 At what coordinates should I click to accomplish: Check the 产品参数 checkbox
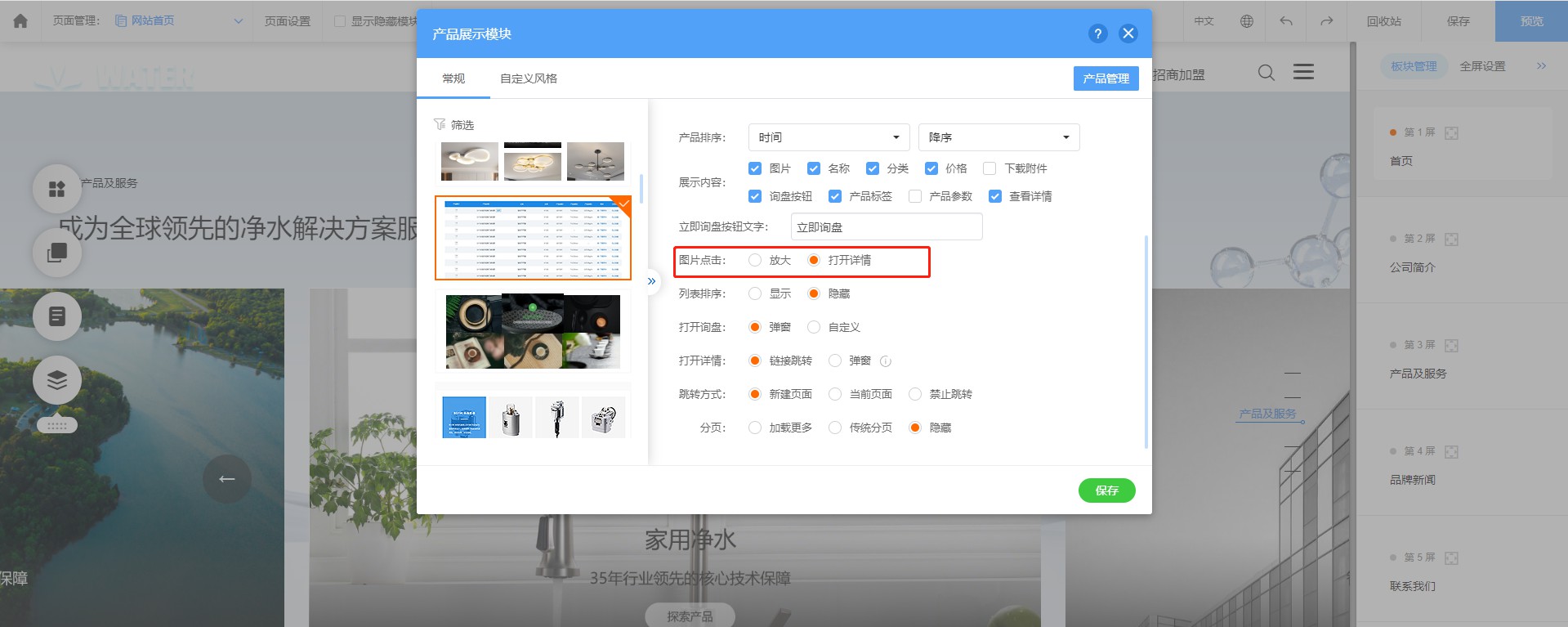pos(915,196)
